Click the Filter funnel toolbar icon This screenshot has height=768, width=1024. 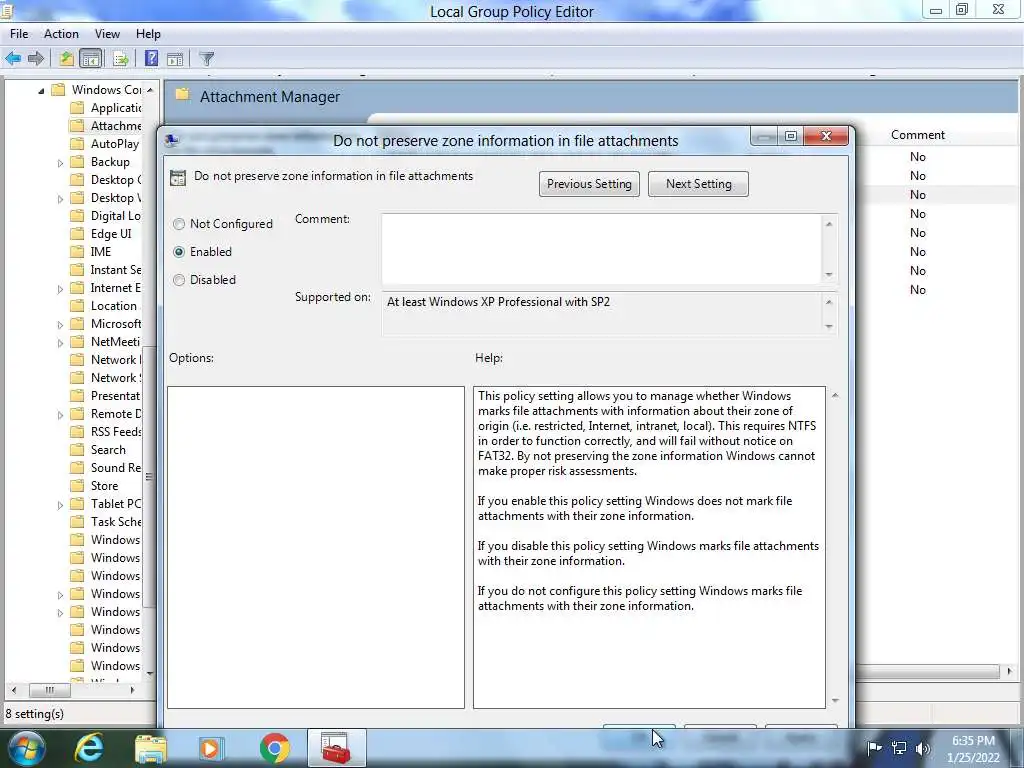pos(206,59)
